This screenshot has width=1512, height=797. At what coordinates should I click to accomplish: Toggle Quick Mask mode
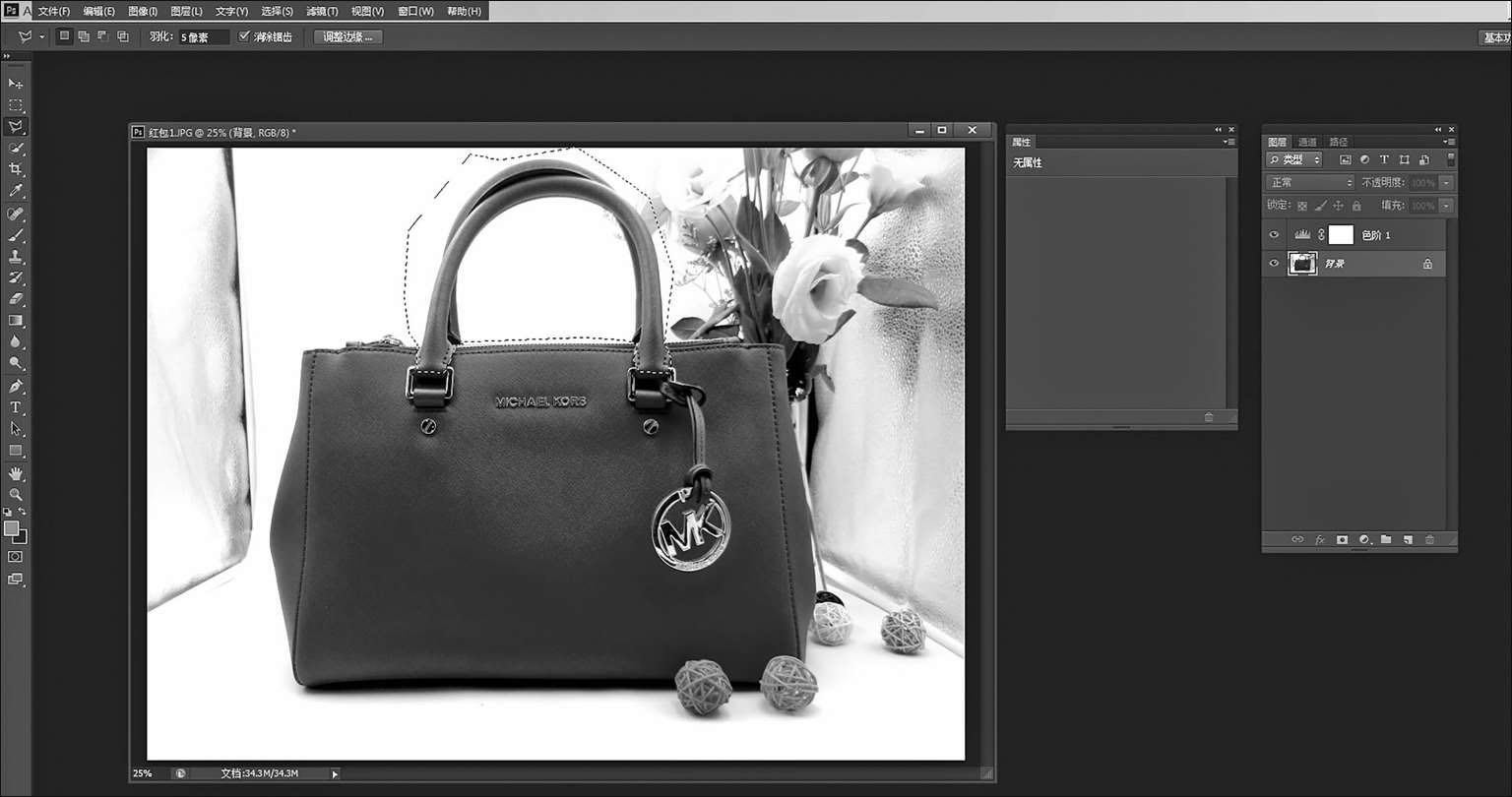(x=16, y=557)
